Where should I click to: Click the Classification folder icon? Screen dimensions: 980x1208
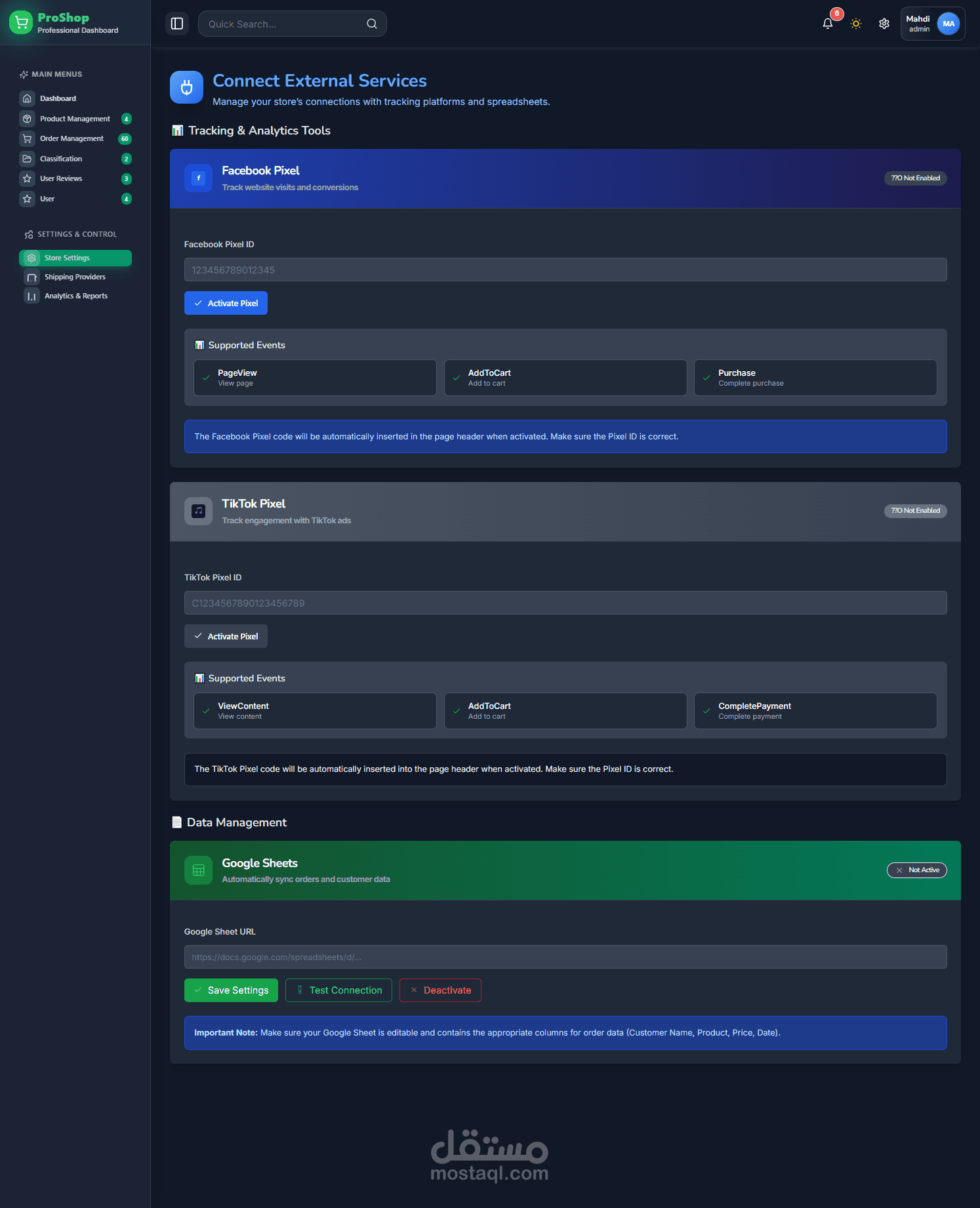(27, 159)
